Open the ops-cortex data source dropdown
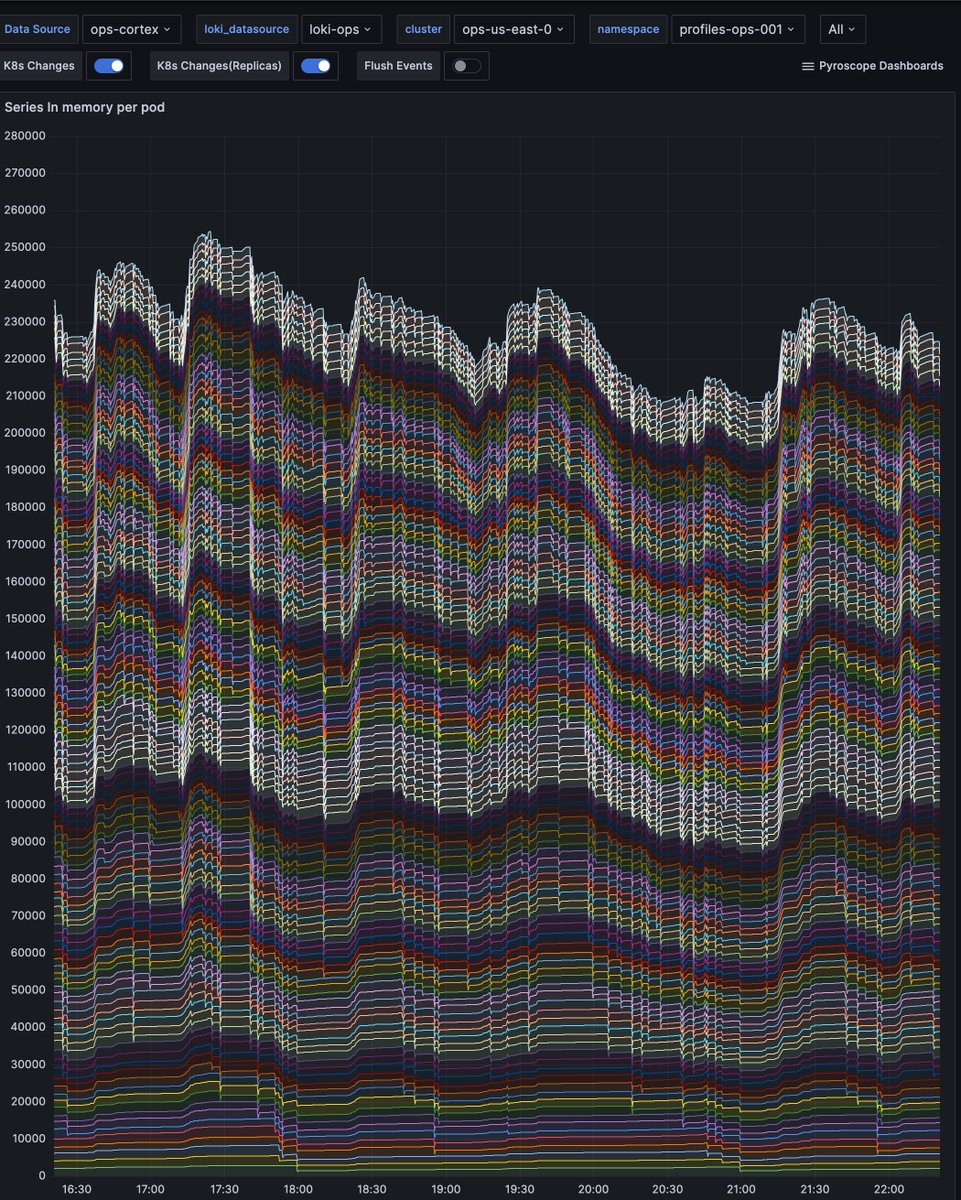The image size is (961, 1200). pos(130,29)
